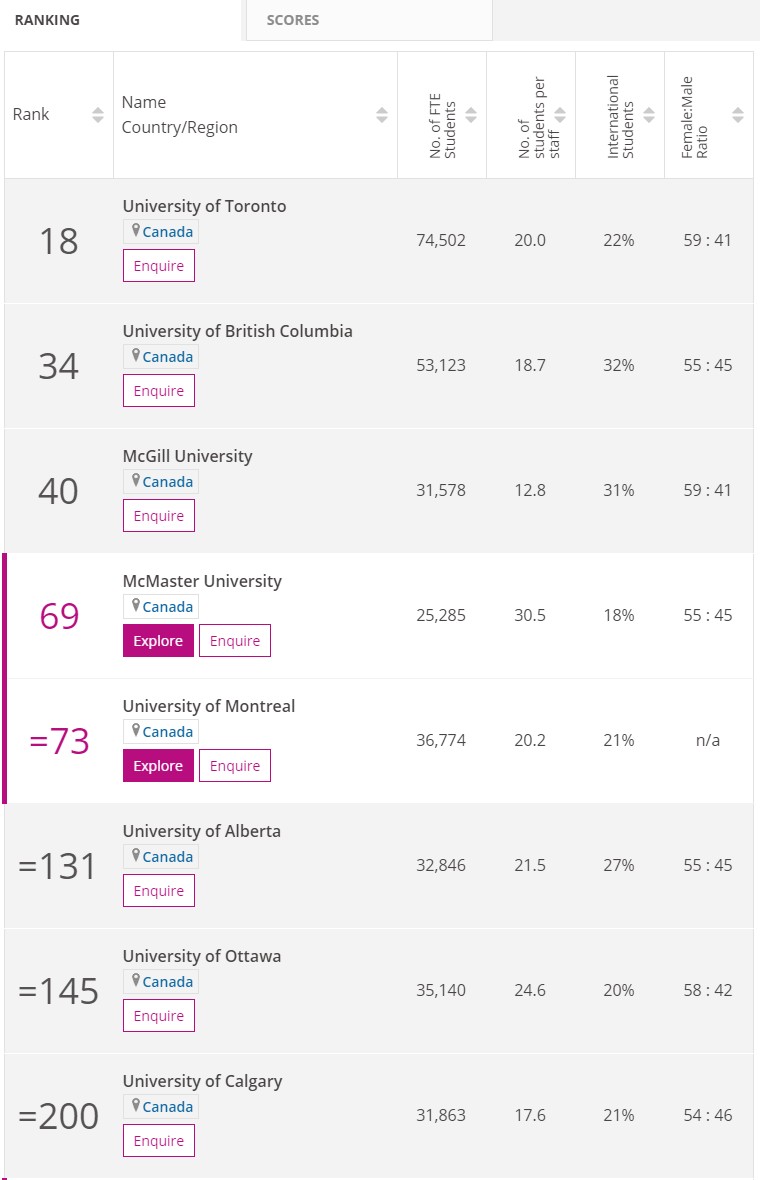Image resolution: width=760 pixels, height=1180 pixels.
Task: Enquire button next to Montreal Explore
Action: pyautogui.click(x=235, y=765)
